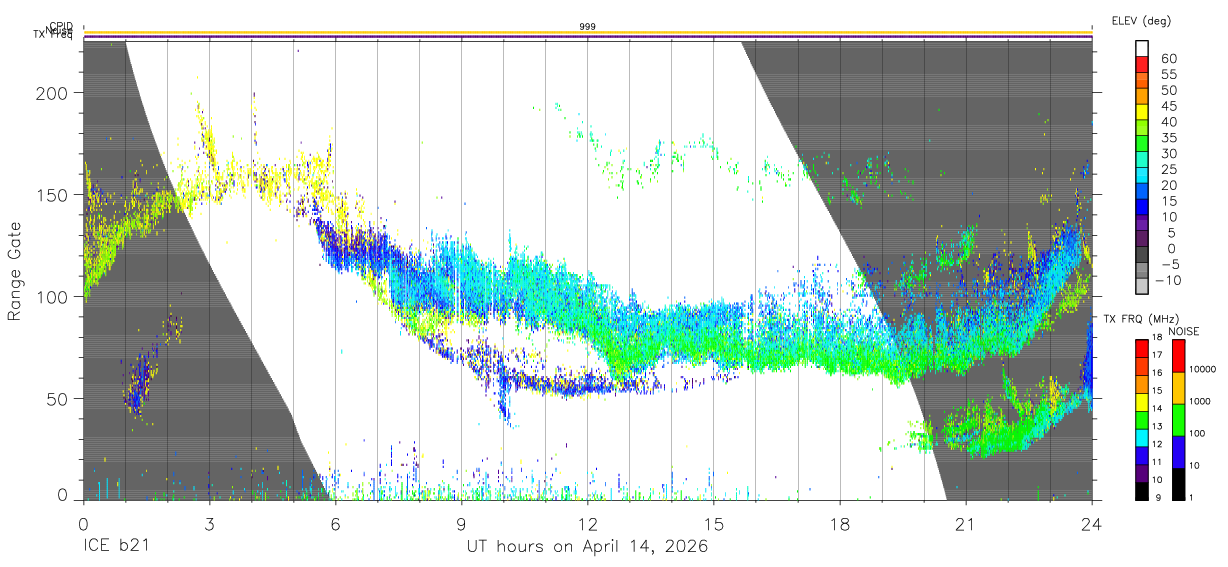Click the '9' tick on UT hours axis
Viewport: 1228px width, 567px height.
461,523
